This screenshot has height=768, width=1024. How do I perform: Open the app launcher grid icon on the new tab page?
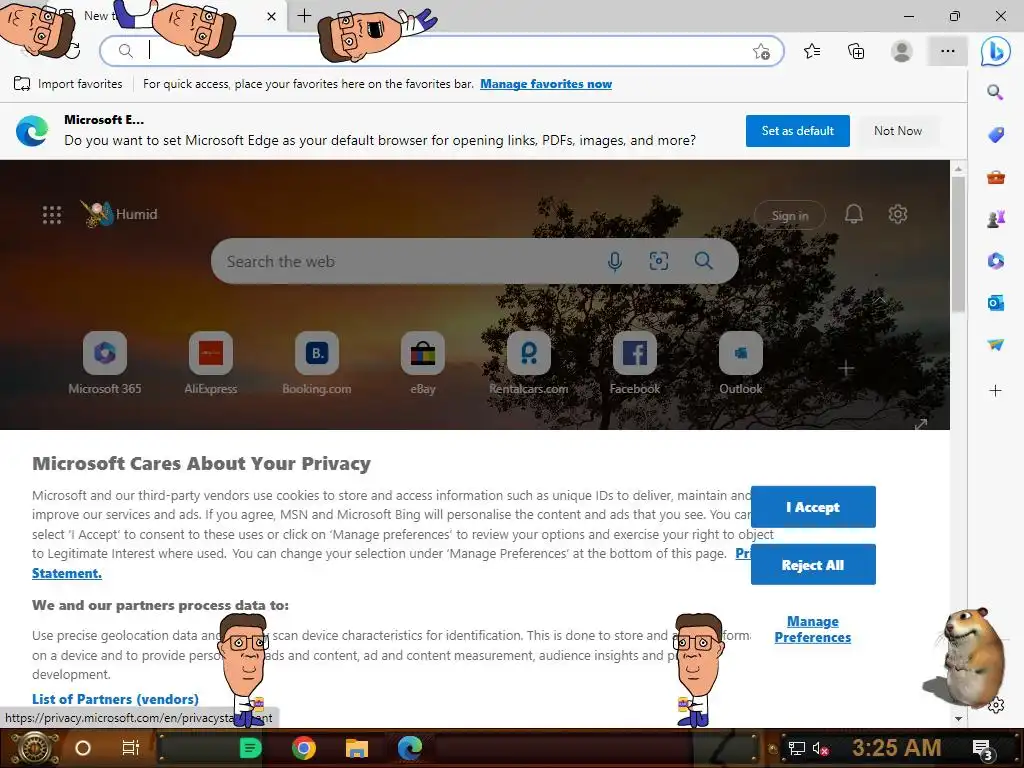(x=52, y=215)
